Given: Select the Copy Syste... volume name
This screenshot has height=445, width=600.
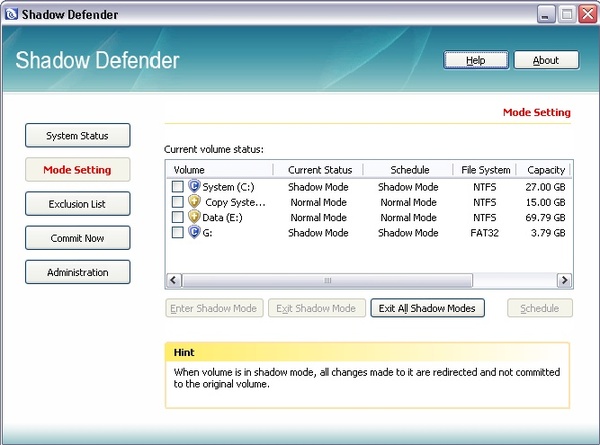Looking at the screenshot, I should pyautogui.click(x=235, y=202).
